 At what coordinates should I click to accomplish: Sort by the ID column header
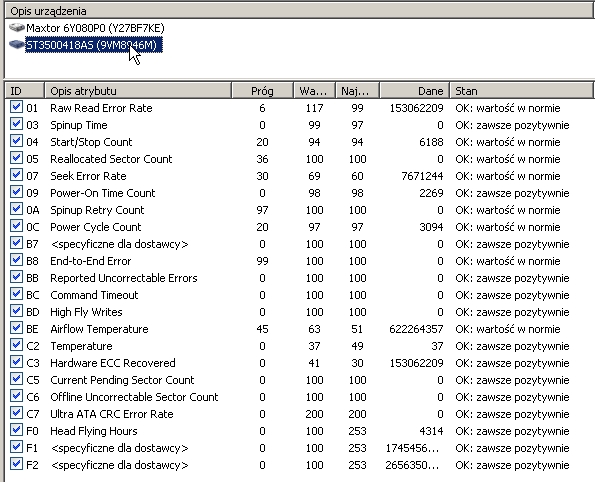(25, 91)
